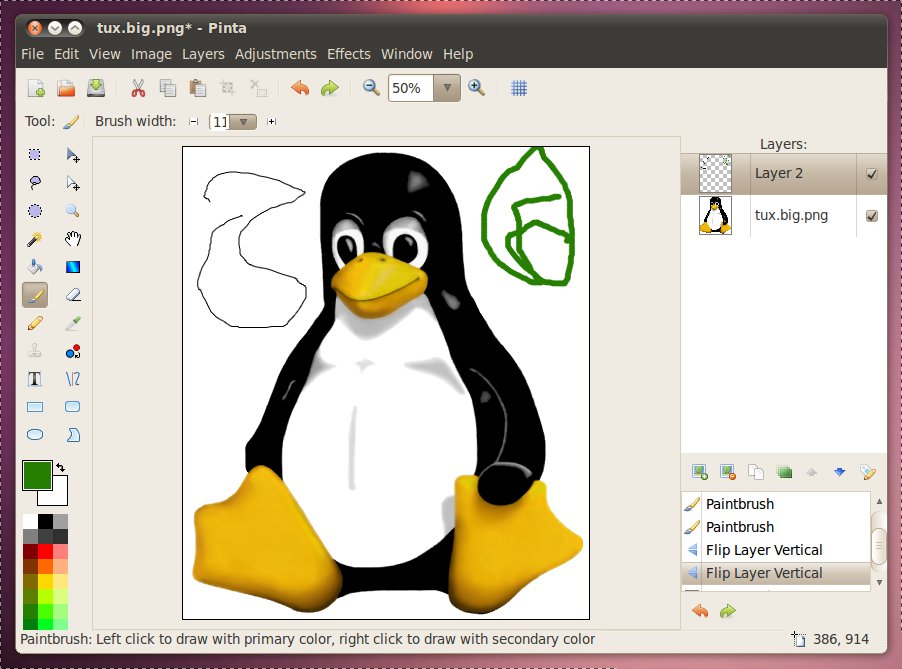Expand the brush width dropdown
Image resolution: width=902 pixels, height=669 pixels.
tap(243, 122)
